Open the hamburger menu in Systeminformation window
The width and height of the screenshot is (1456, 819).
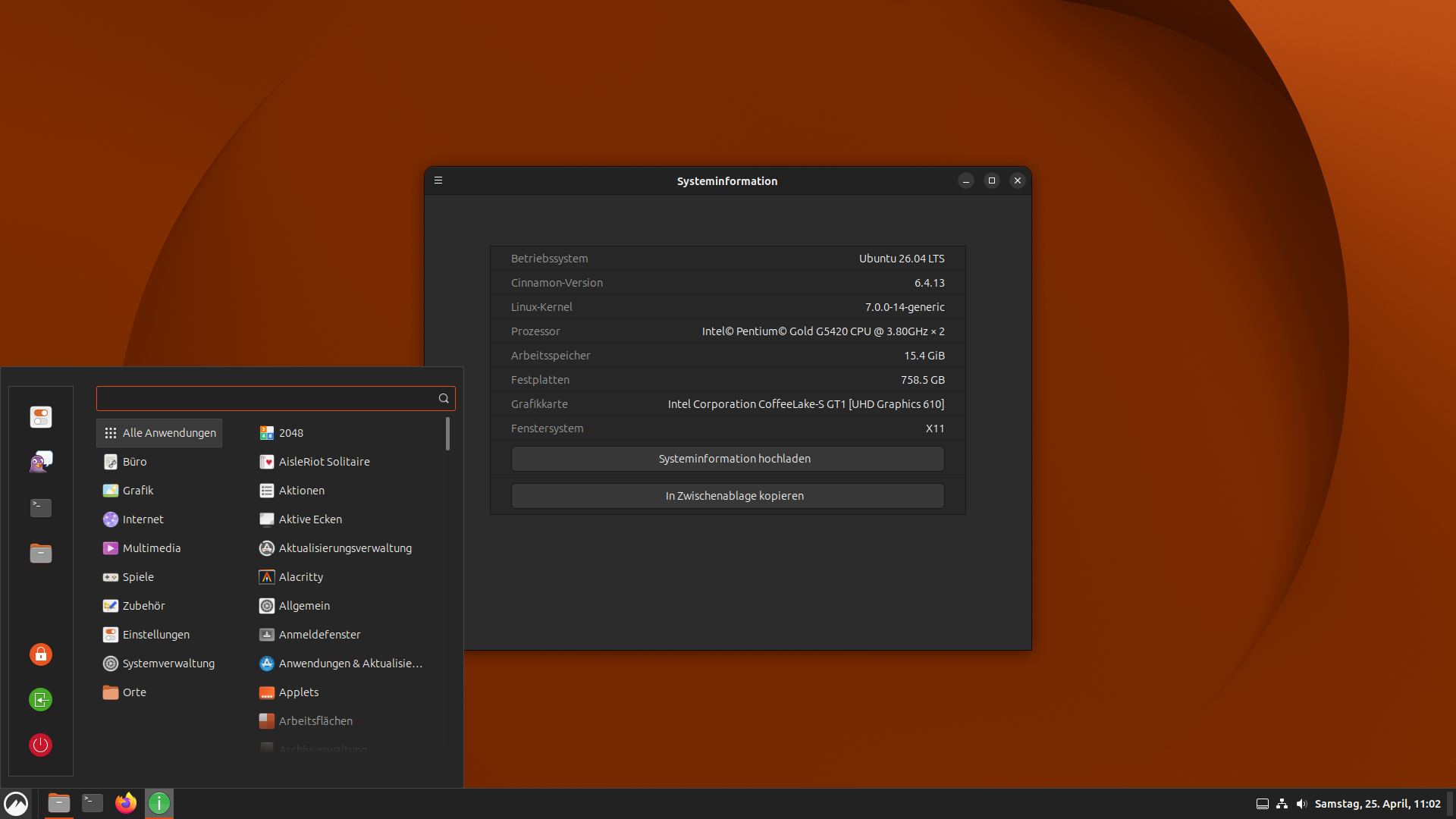coord(438,180)
